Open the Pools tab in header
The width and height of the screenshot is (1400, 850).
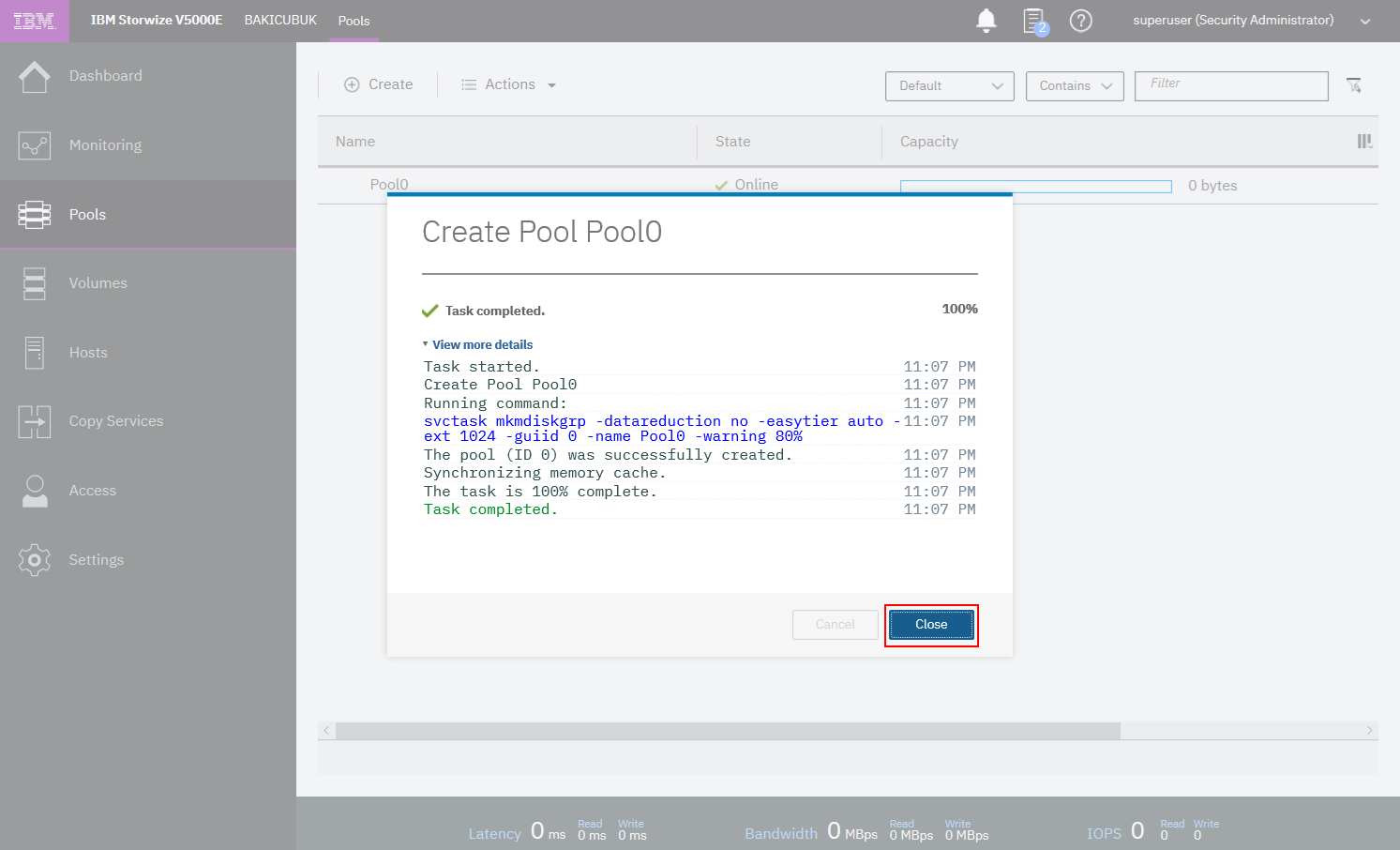(x=354, y=21)
